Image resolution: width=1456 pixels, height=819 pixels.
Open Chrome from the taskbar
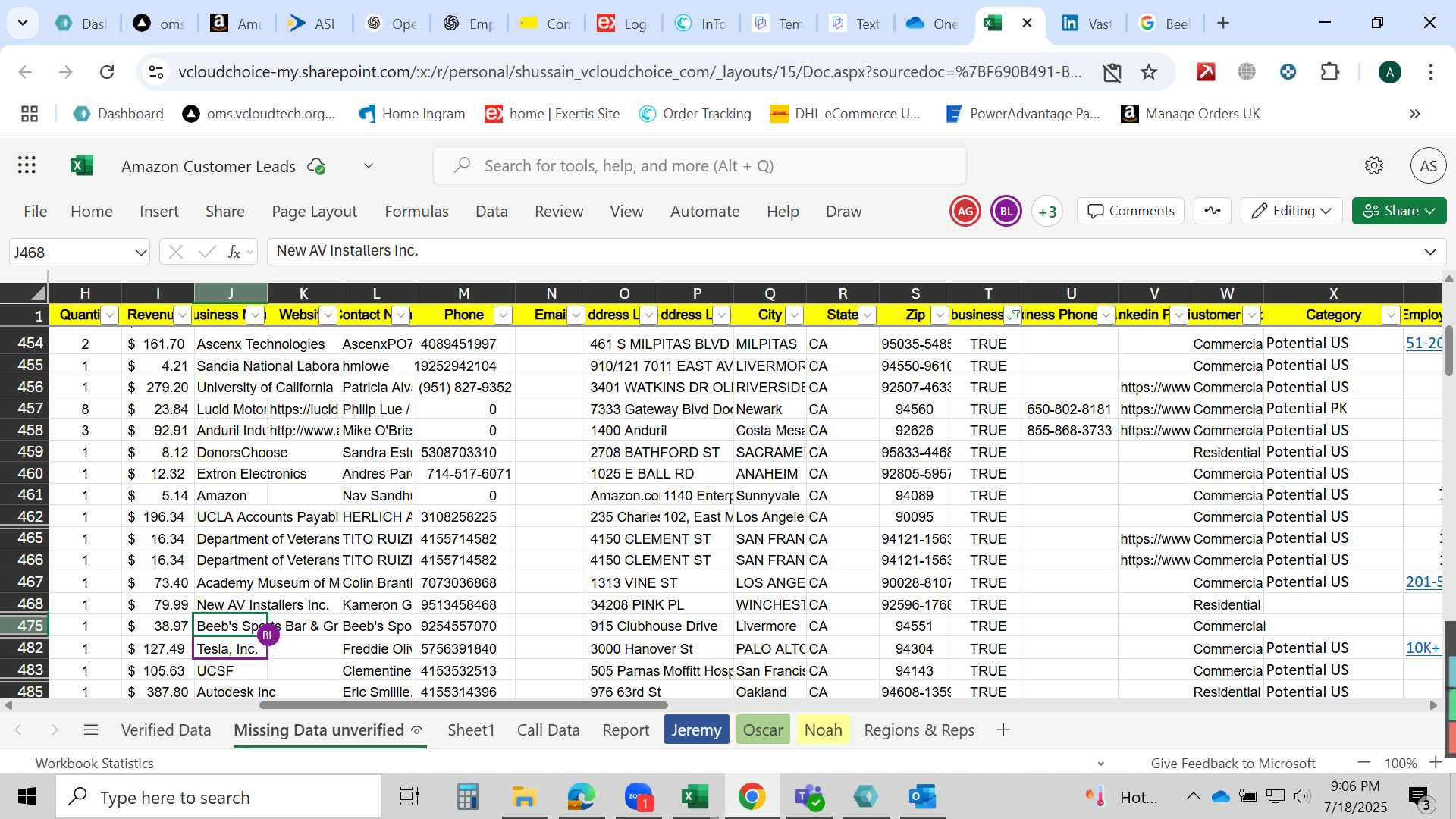click(752, 797)
